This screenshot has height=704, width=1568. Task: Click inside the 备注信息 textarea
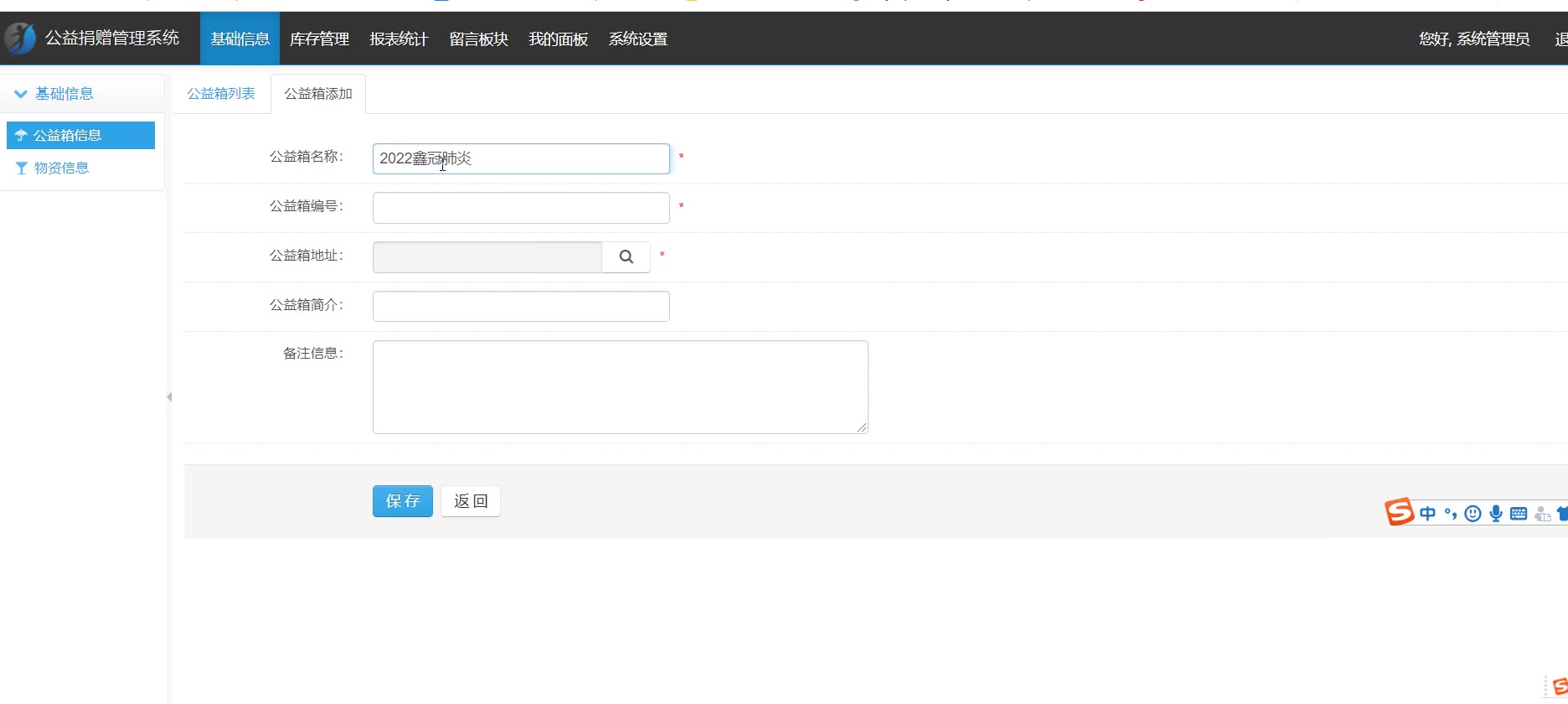[621, 387]
